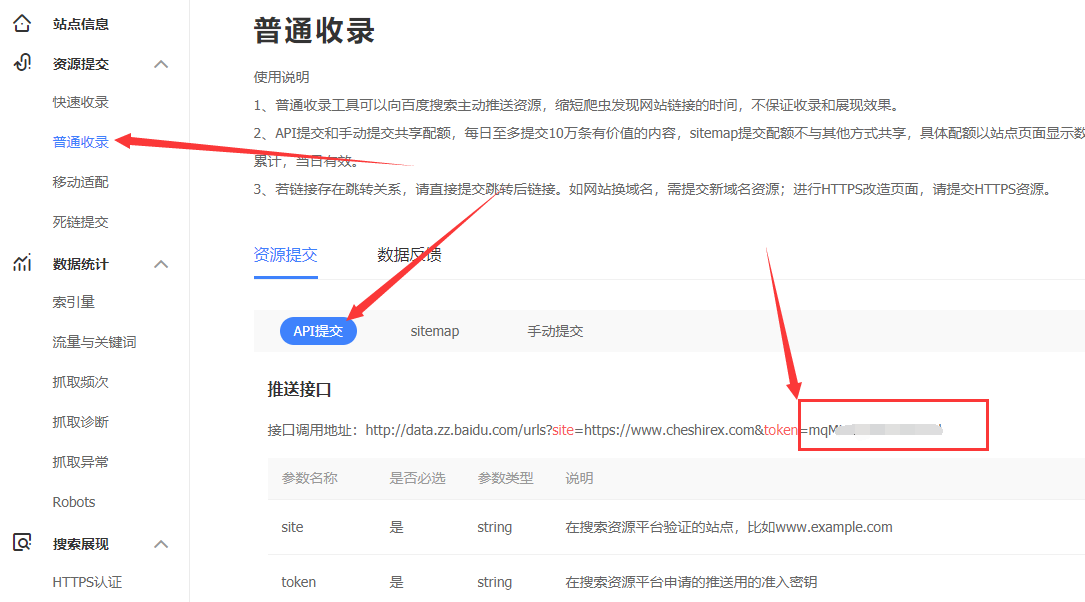Image resolution: width=1085 pixels, height=602 pixels.
Task: Select the sitemap submission option
Action: click(435, 331)
